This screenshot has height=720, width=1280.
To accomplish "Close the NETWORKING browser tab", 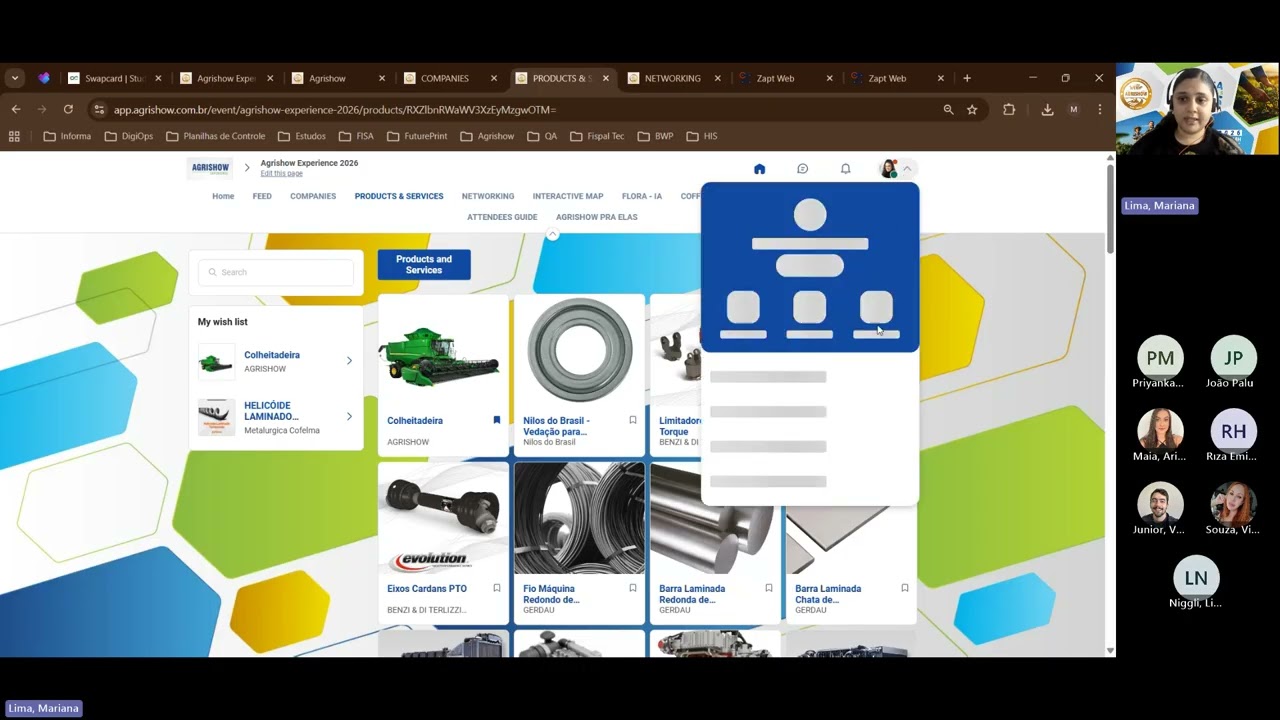I will point(717,78).
